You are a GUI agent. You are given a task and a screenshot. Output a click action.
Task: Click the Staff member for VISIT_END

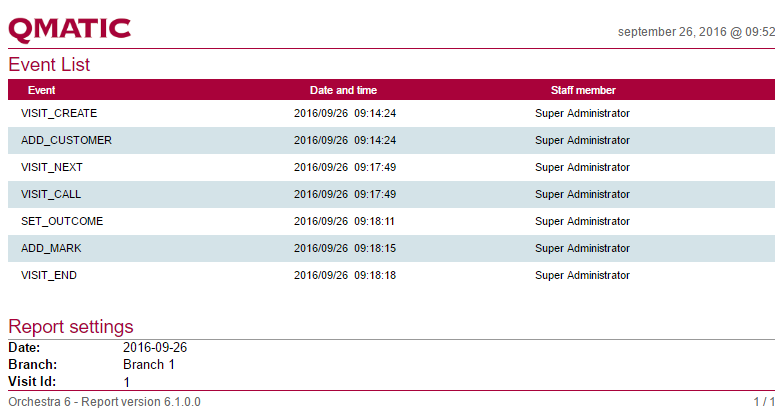[582, 275]
